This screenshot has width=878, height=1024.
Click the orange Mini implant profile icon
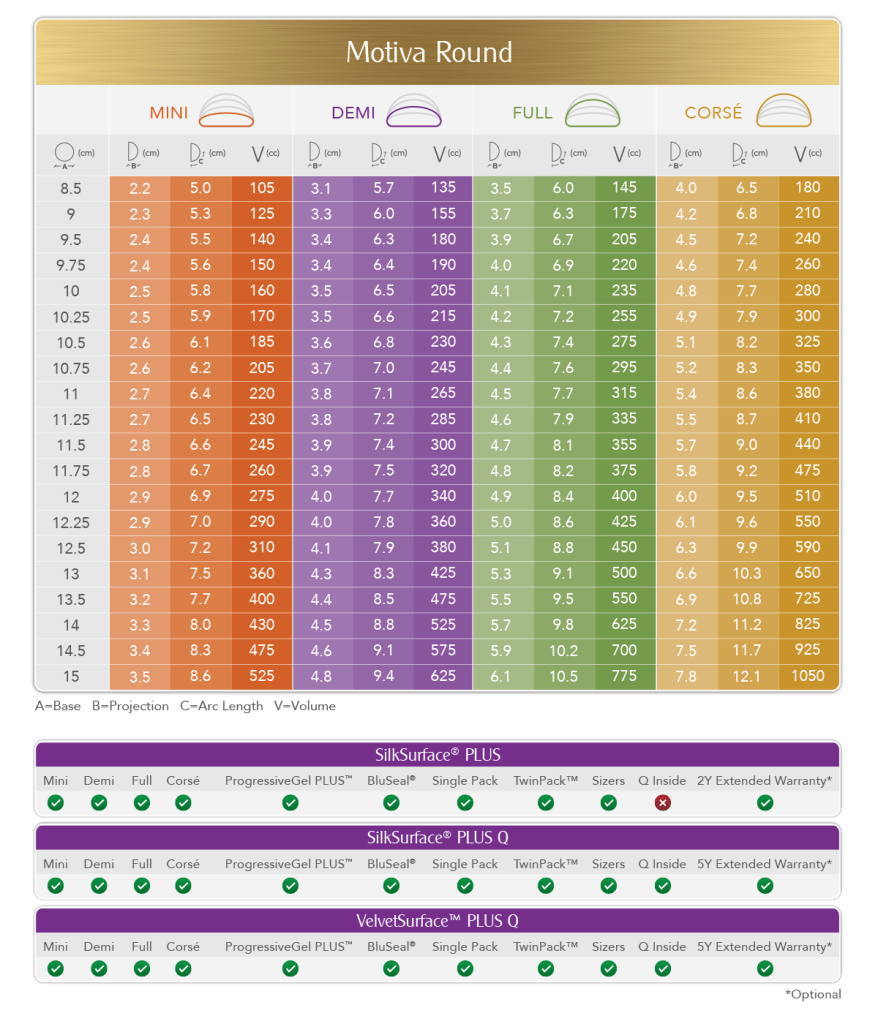coord(229,110)
